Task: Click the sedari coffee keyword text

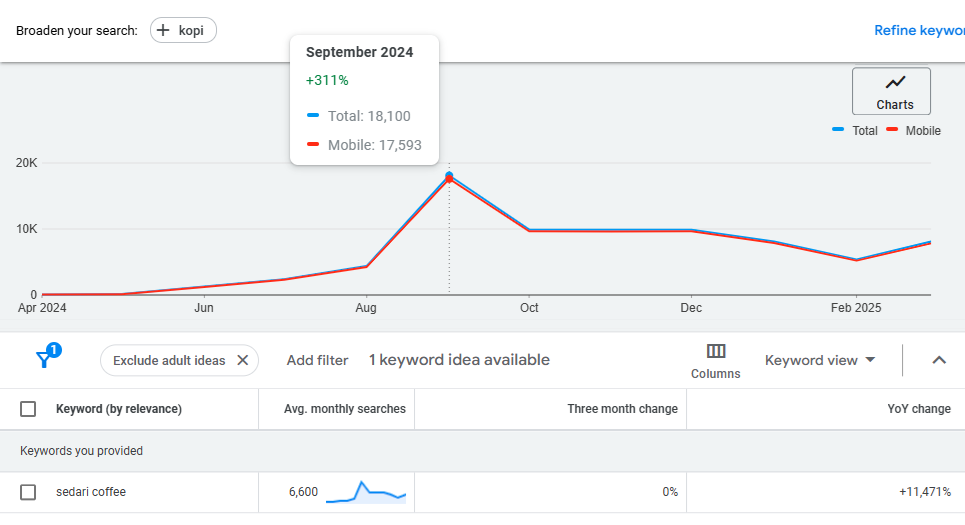Action: point(91,492)
